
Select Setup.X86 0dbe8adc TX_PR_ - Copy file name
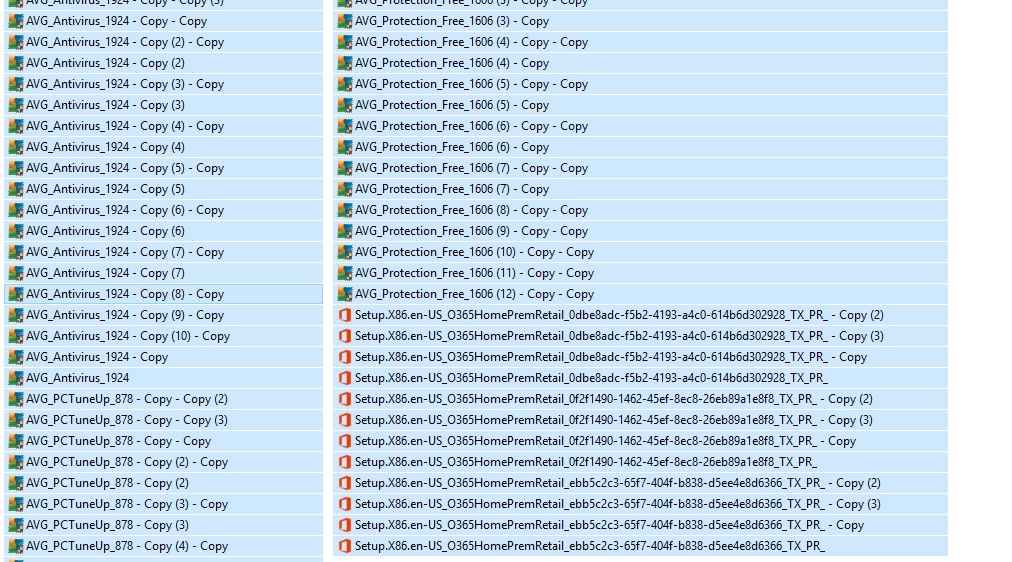coord(611,357)
